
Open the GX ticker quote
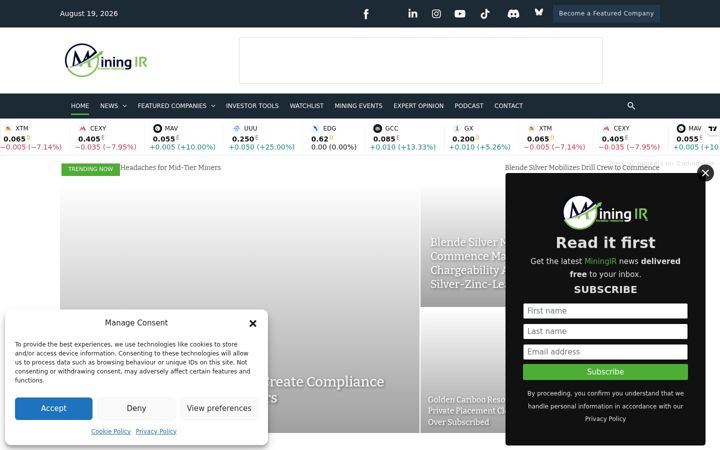[x=479, y=137]
